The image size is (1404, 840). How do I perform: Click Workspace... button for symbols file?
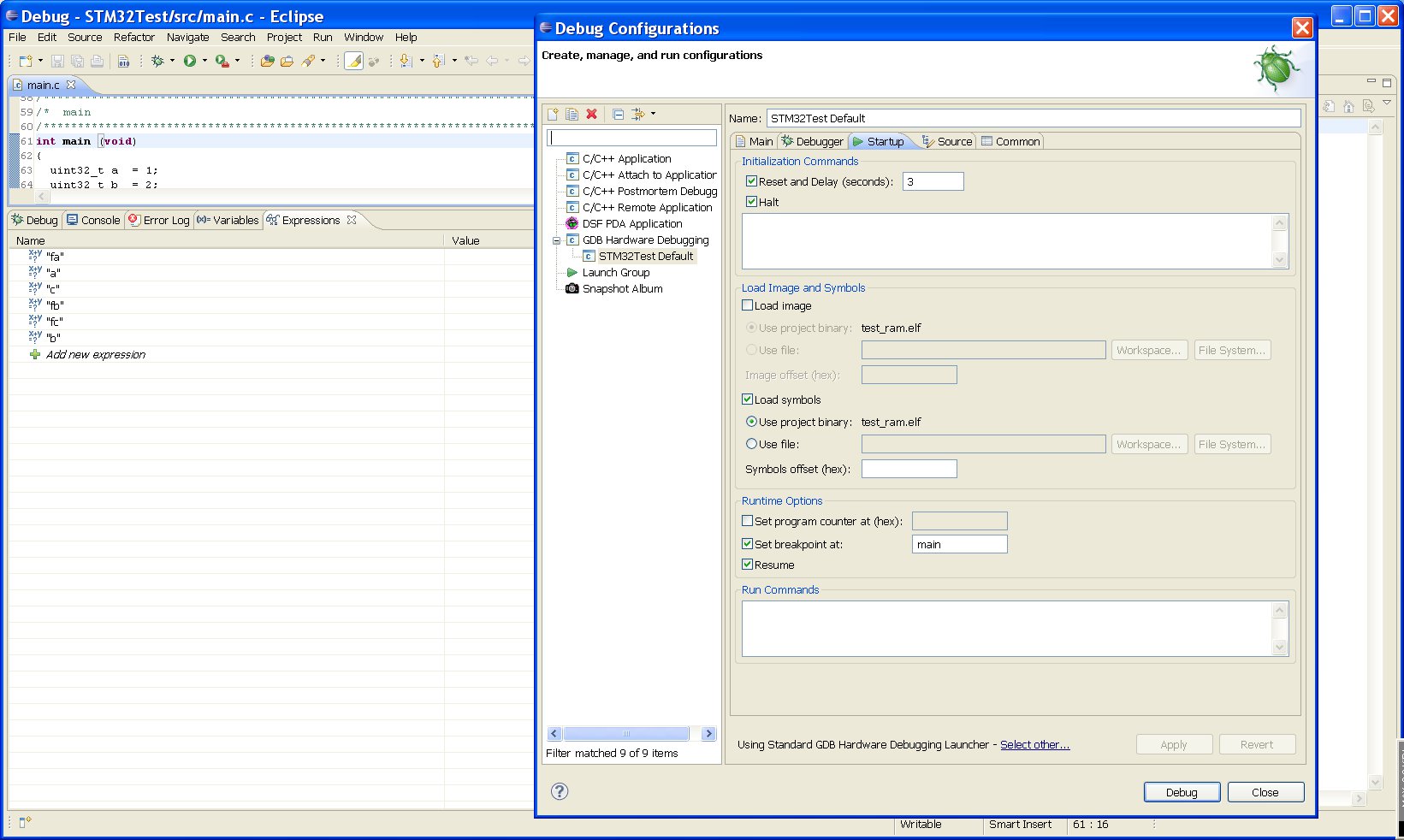1149,444
